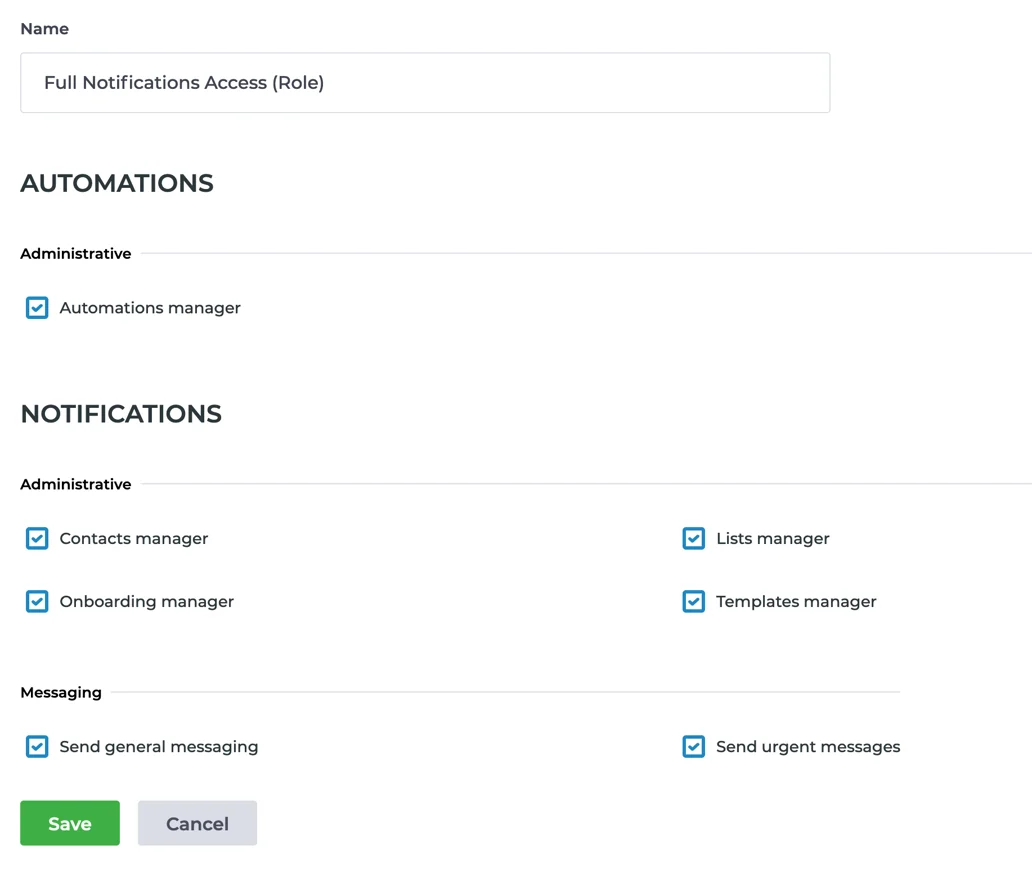Toggle the Contacts manager permission
The image size is (1032, 872).
pyautogui.click(x=36, y=538)
